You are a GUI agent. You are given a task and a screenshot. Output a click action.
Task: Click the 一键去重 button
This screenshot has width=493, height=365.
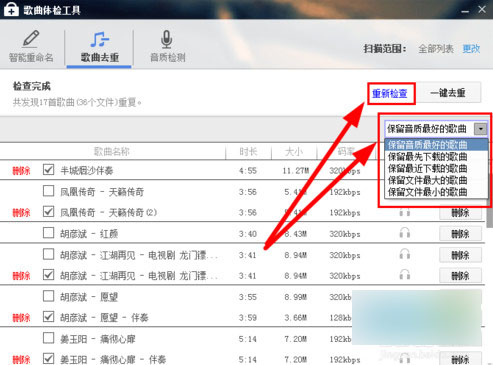(x=448, y=93)
